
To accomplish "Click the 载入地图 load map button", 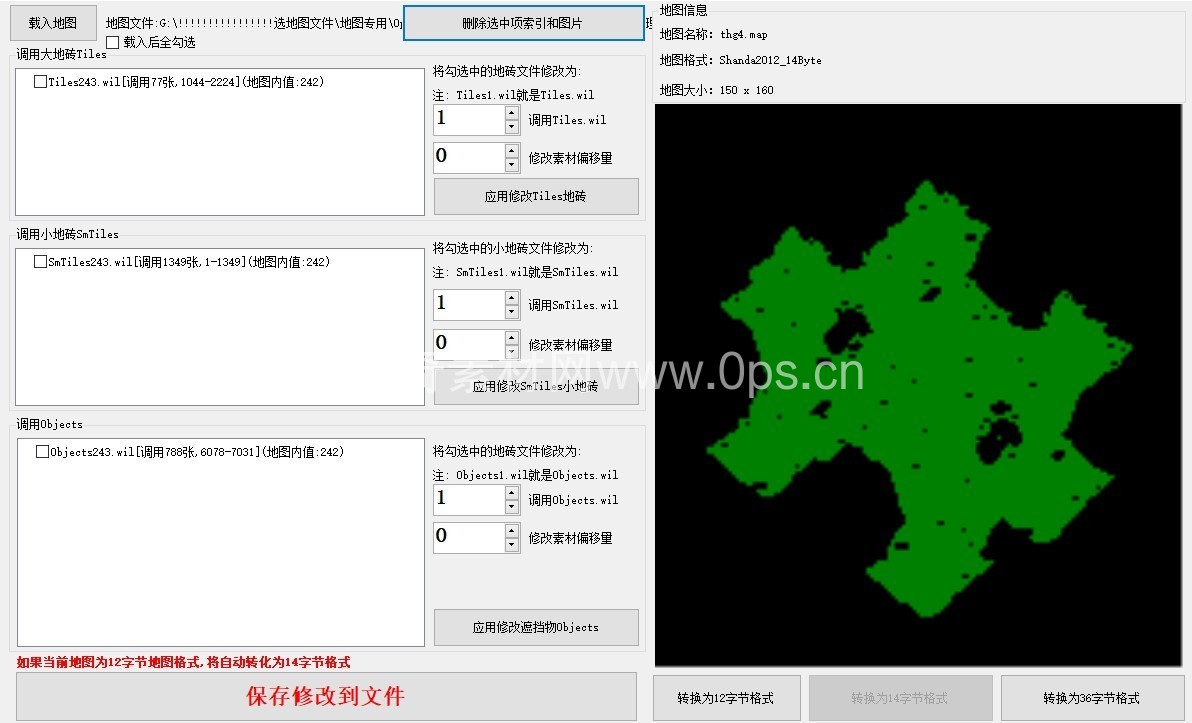I will click(53, 22).
